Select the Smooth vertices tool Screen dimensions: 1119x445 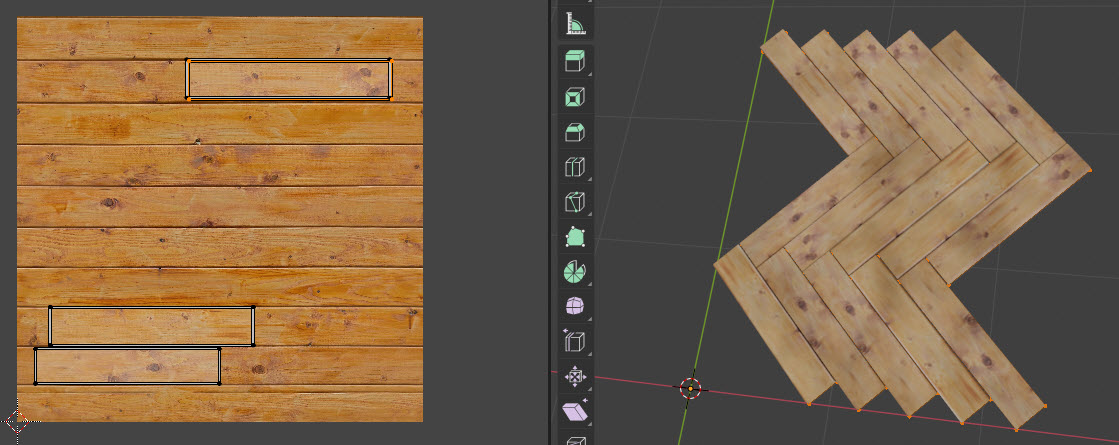(x=575, y=306)
